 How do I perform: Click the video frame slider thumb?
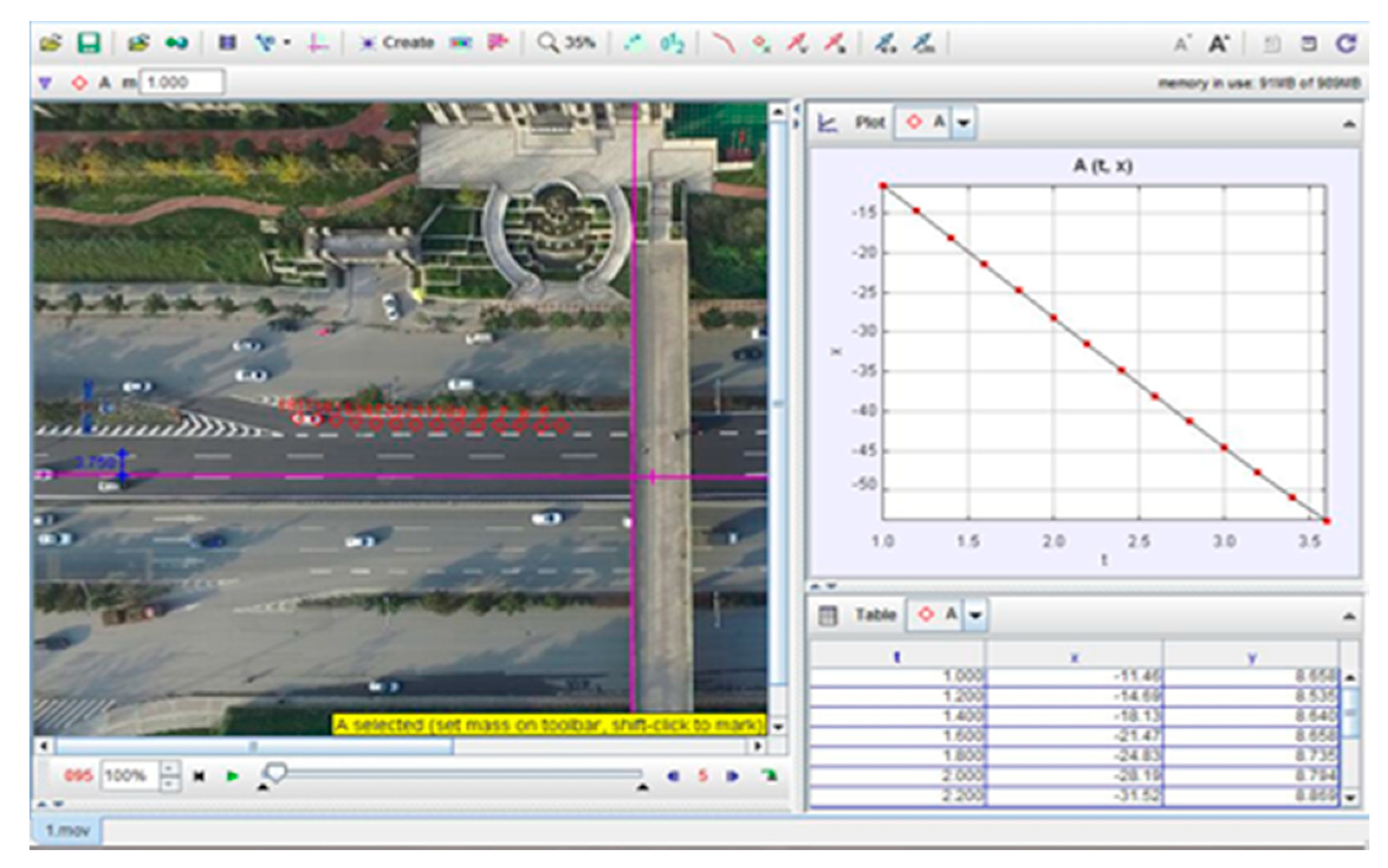tap(275, 772)
